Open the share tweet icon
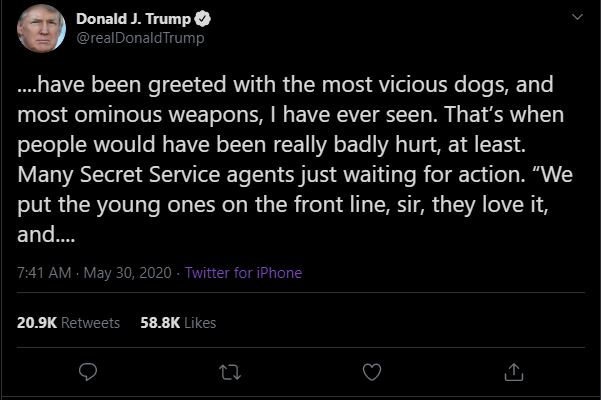Viewport: 601px width, 400px height. 514,372
